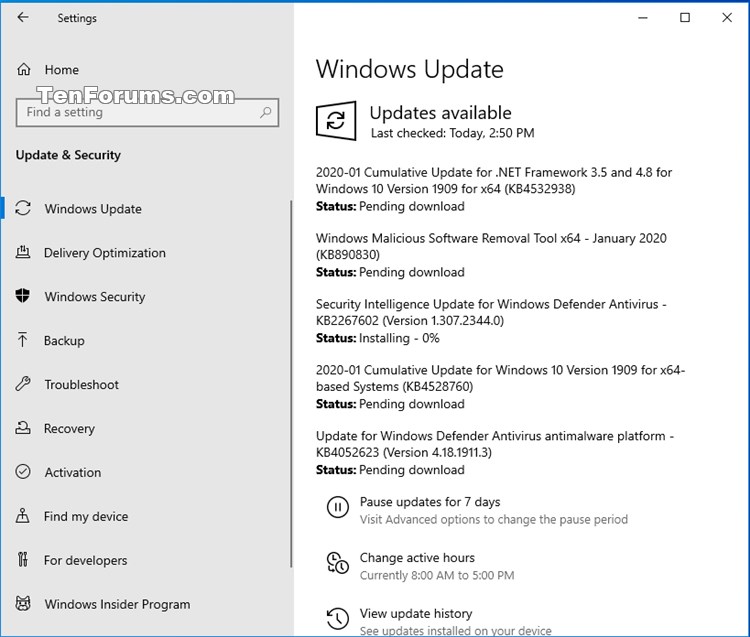Click the Windows Update page title

tap(409, 69)
